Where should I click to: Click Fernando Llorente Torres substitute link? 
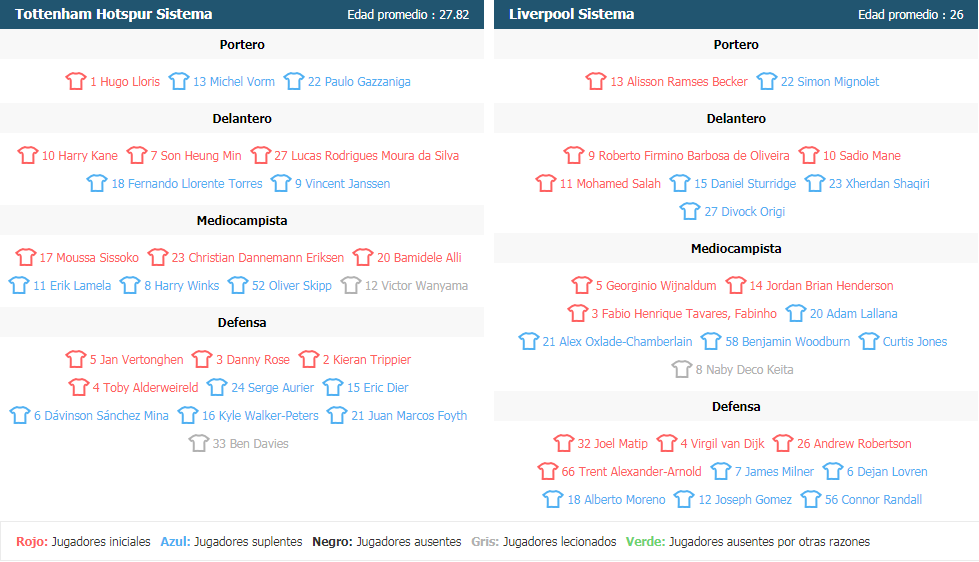click(187, 184)
